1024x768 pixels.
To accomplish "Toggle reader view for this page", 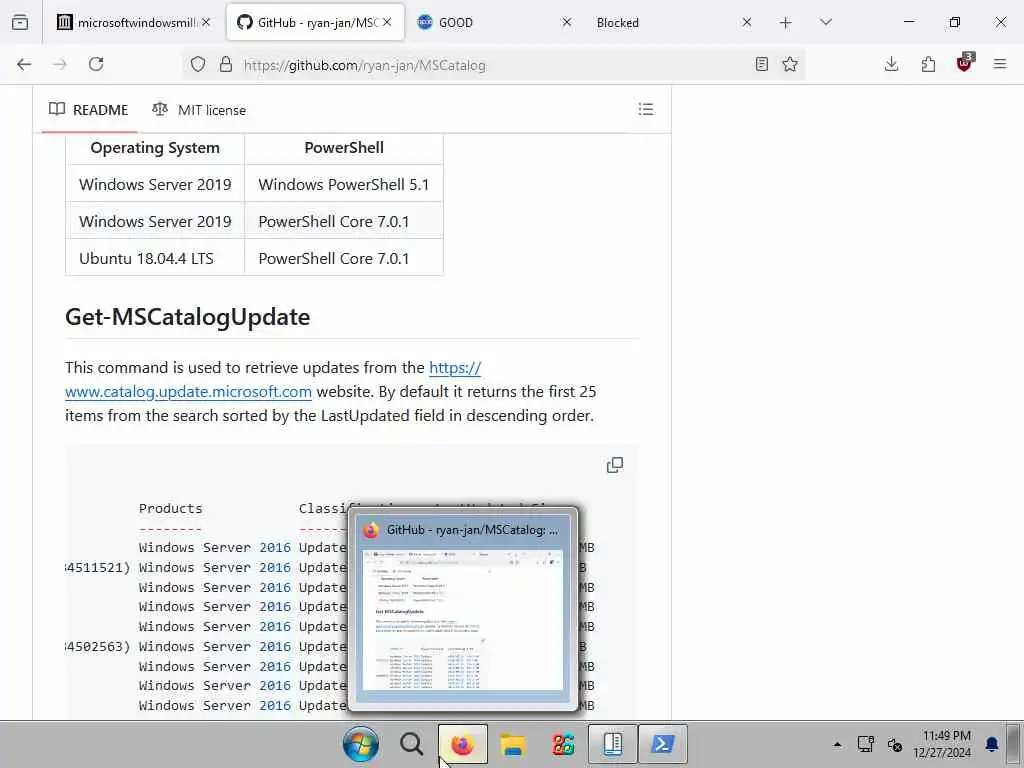I will [x=761, y=64].
